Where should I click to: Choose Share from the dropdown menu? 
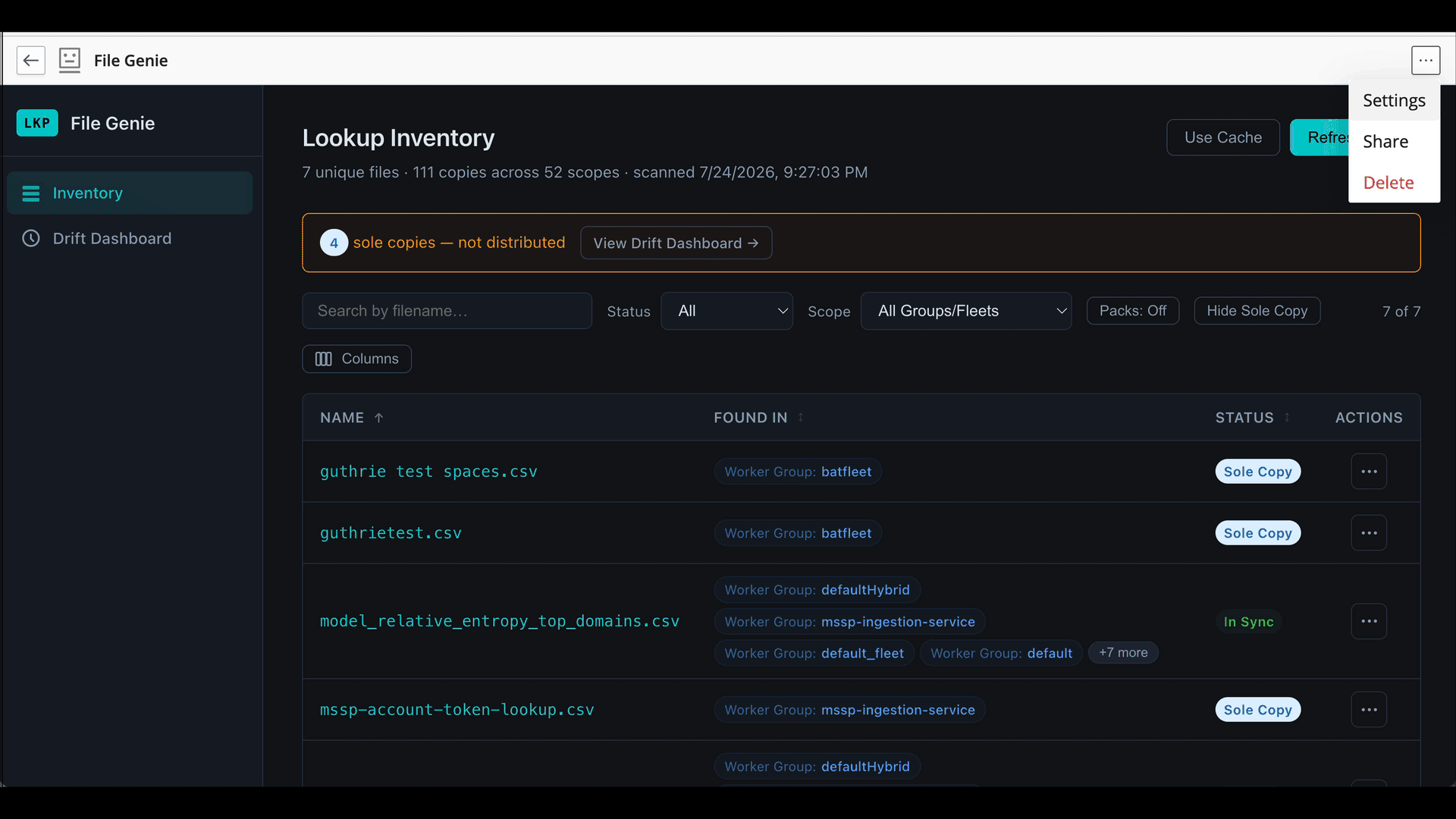[x=1394, y=142]
